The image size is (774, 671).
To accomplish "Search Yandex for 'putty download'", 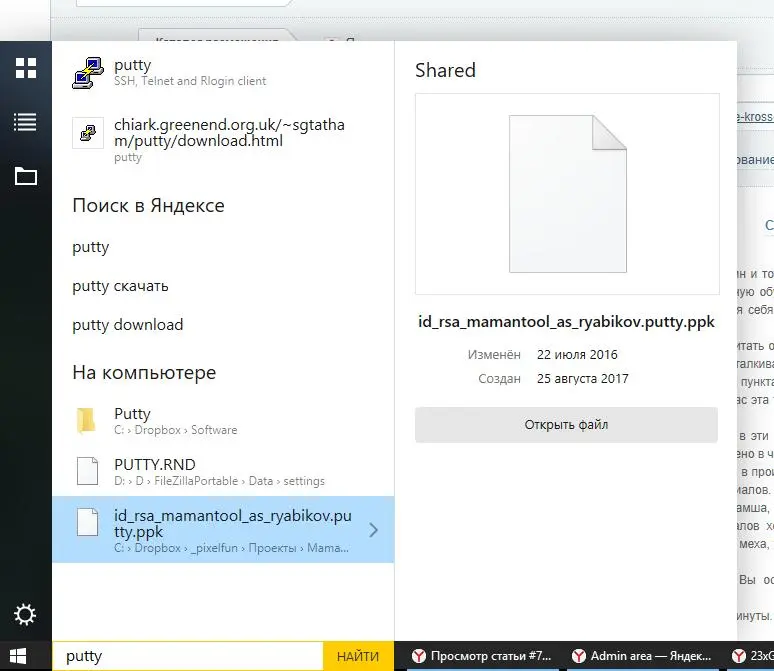I will 128,325.
